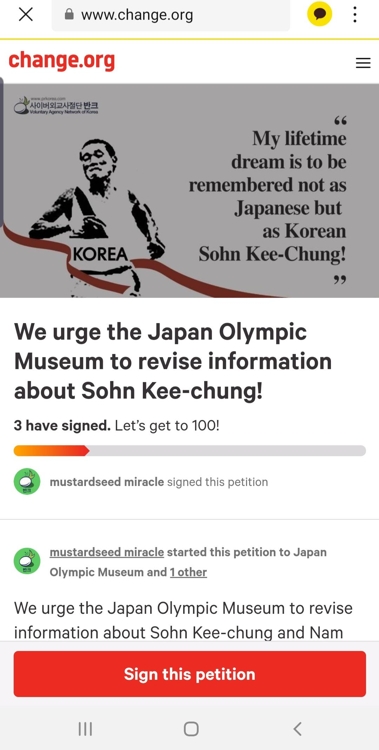Click the Sign this petition button
Screen dimensions: 379x750
click(190, 674)
